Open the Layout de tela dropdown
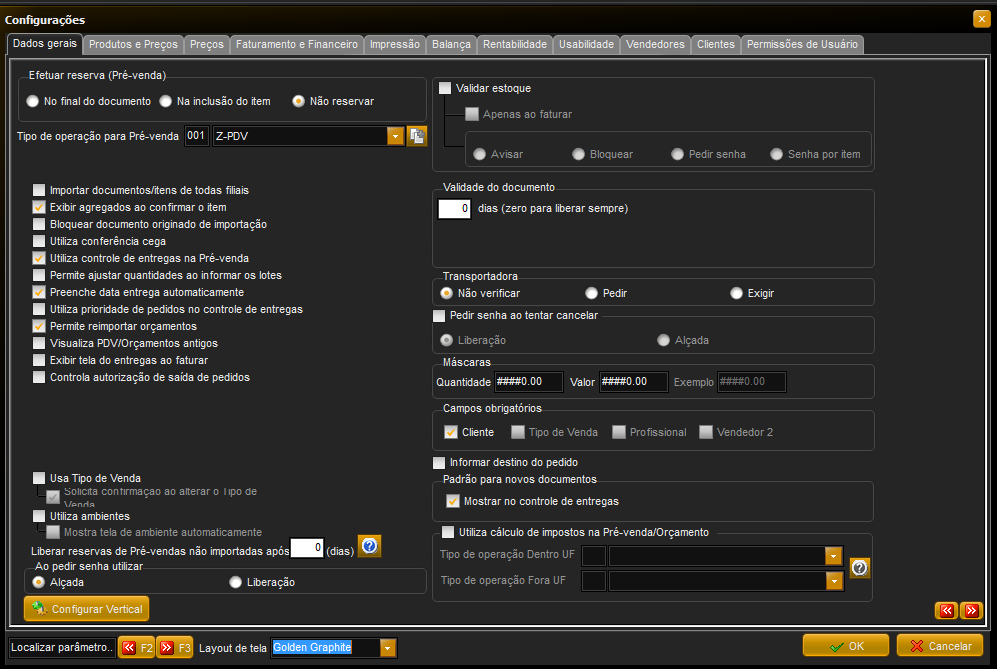 coord(388,648)
